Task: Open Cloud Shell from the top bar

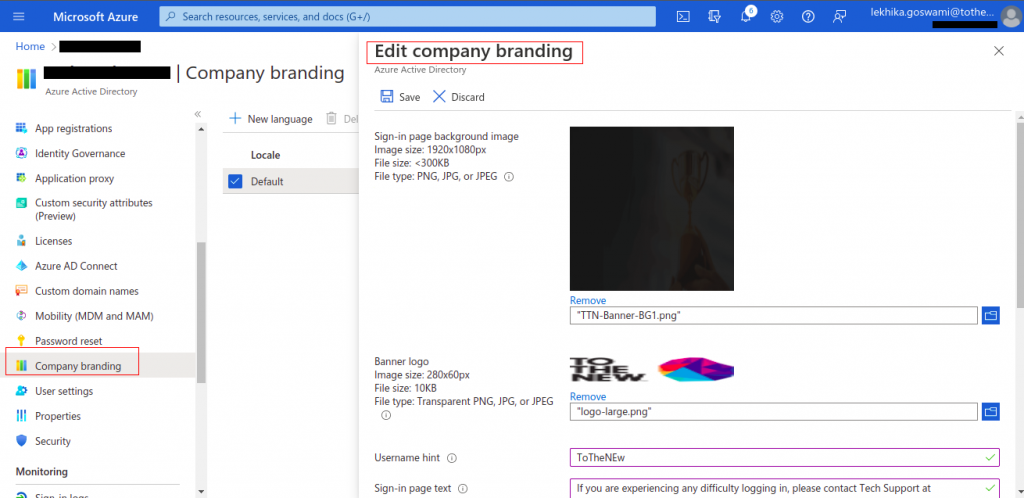Action: click(683, 16)
